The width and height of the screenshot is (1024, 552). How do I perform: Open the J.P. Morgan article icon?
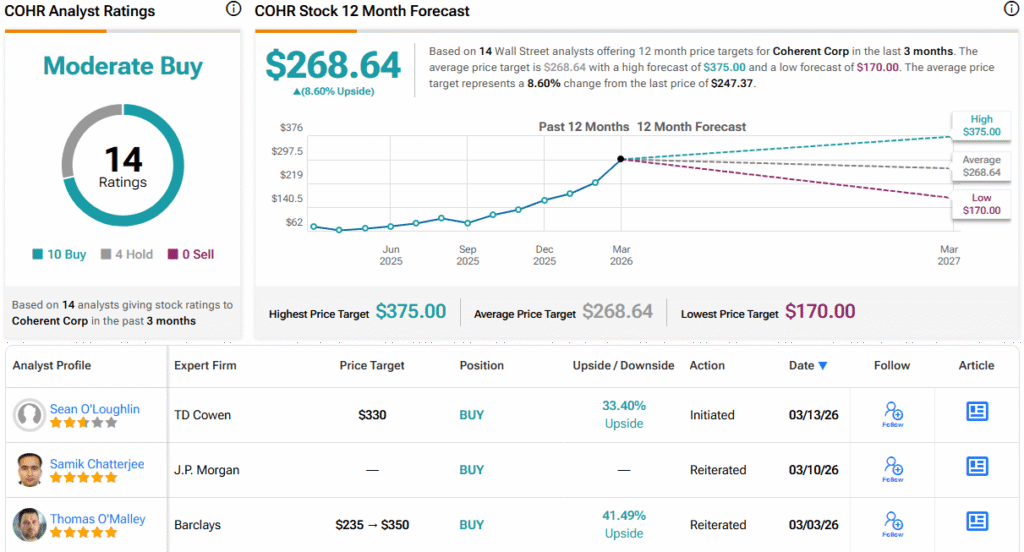click(977, 467)
